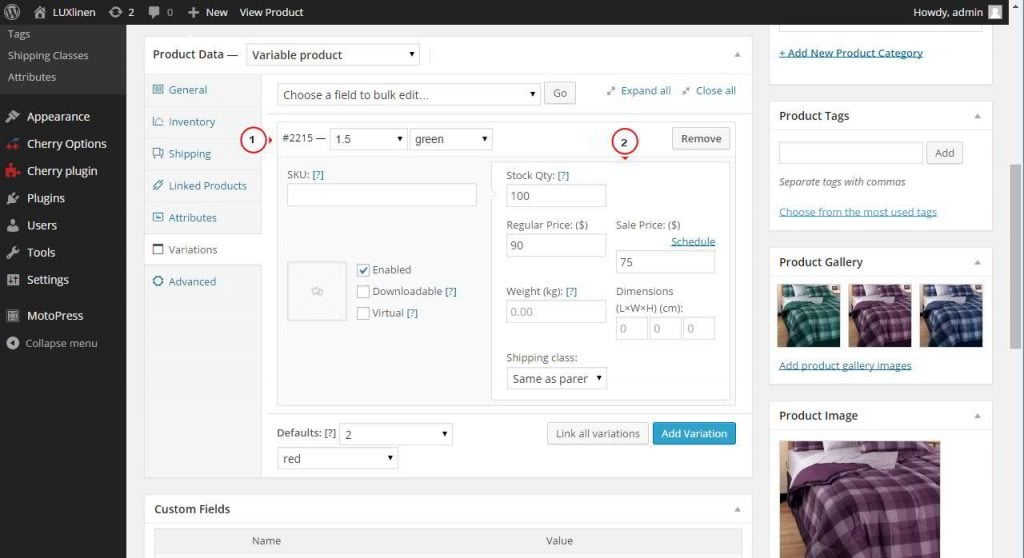Screen dimensions: 1024x558
Task: Click the Tools wrench icon
Action: (13, 253)
